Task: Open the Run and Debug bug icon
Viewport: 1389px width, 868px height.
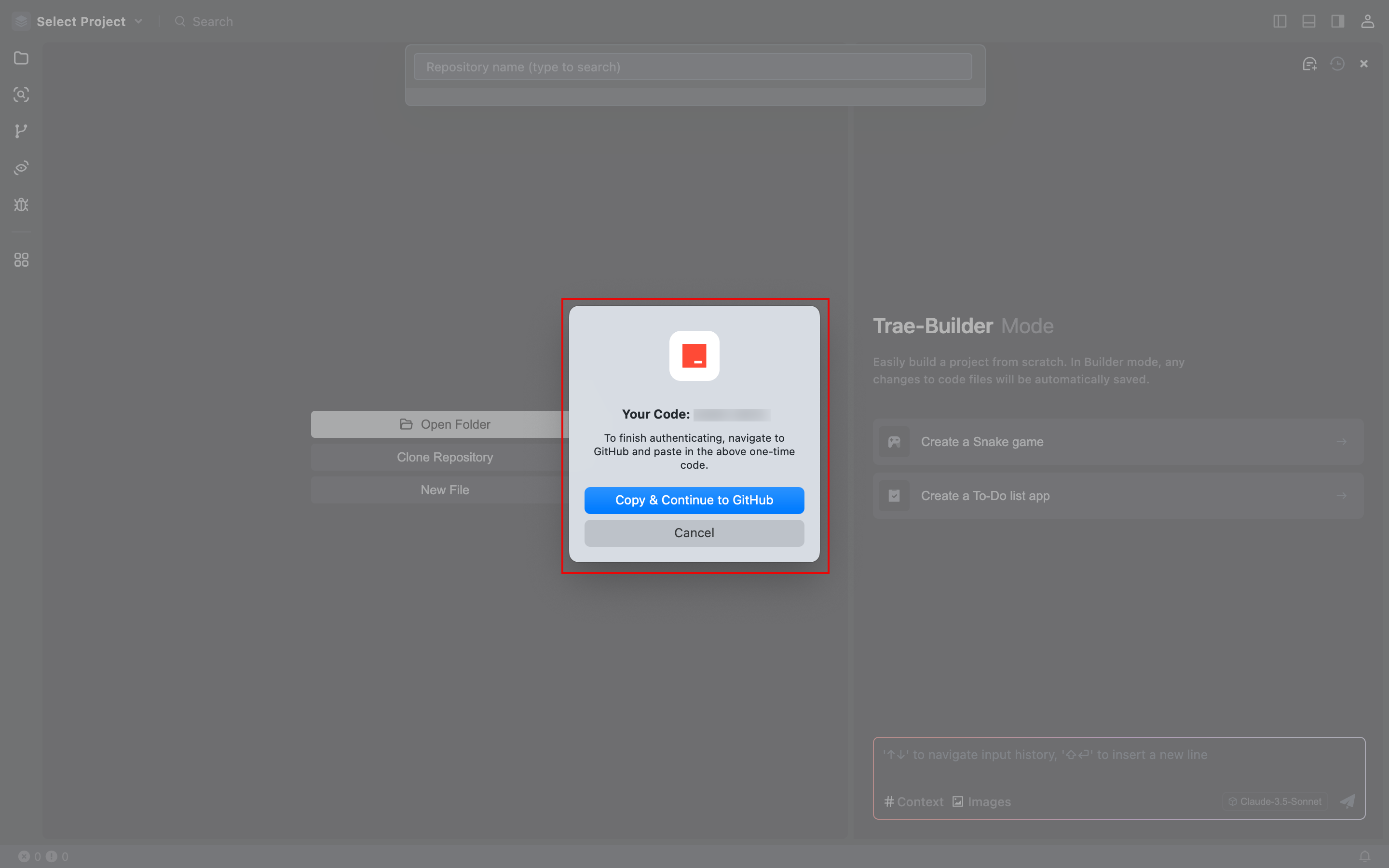Action: (x=21, y=204)
